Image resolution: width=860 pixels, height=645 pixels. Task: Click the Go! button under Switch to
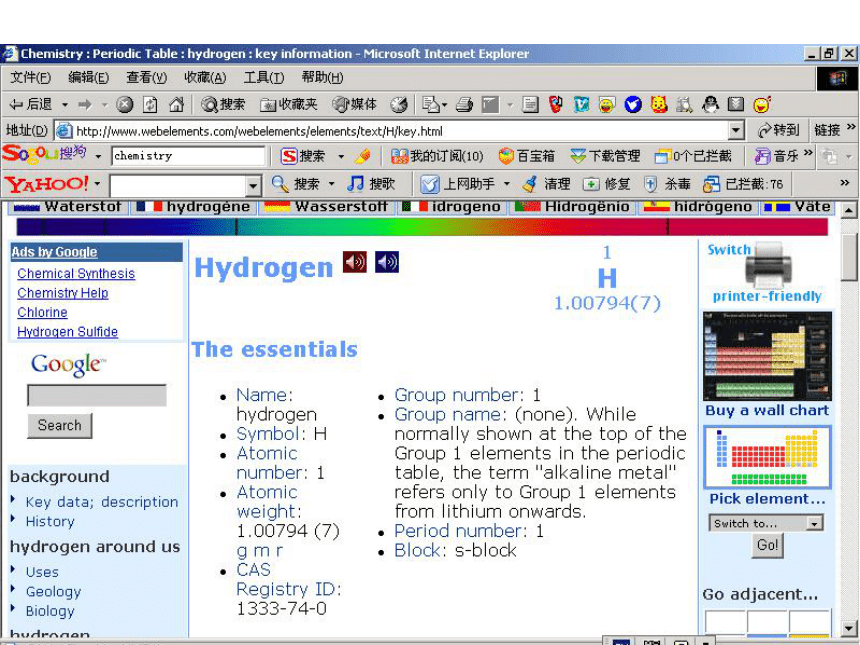pyautogui.click(x=767, y=545)
